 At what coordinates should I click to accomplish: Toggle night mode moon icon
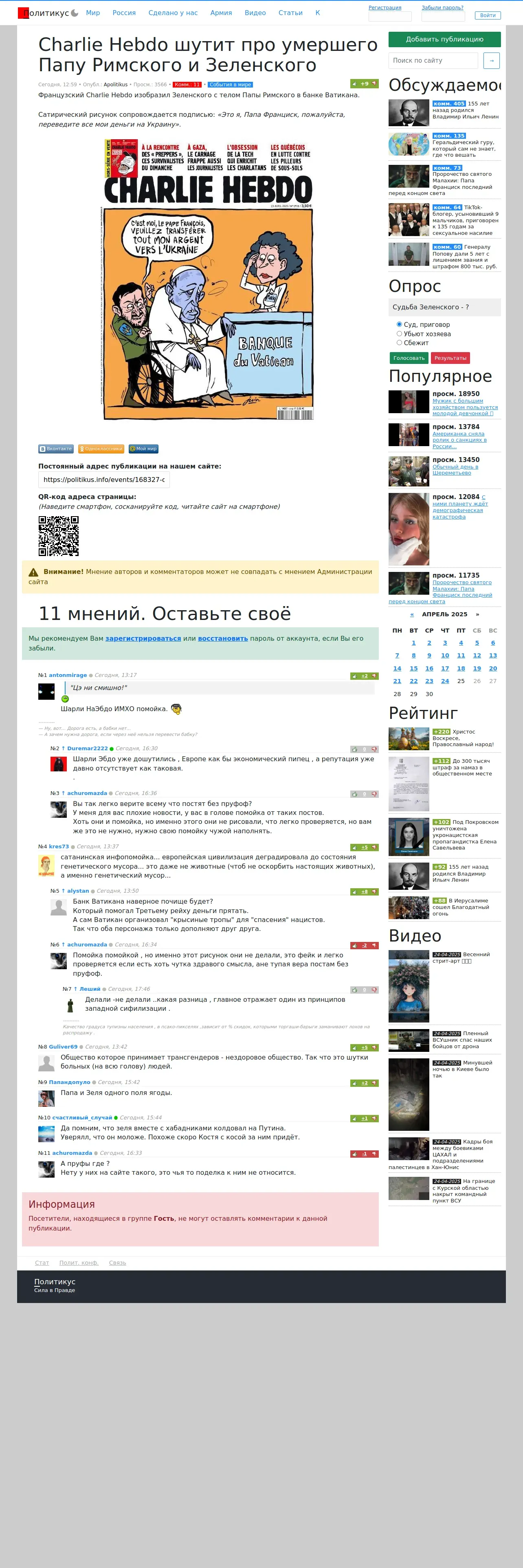75,13
